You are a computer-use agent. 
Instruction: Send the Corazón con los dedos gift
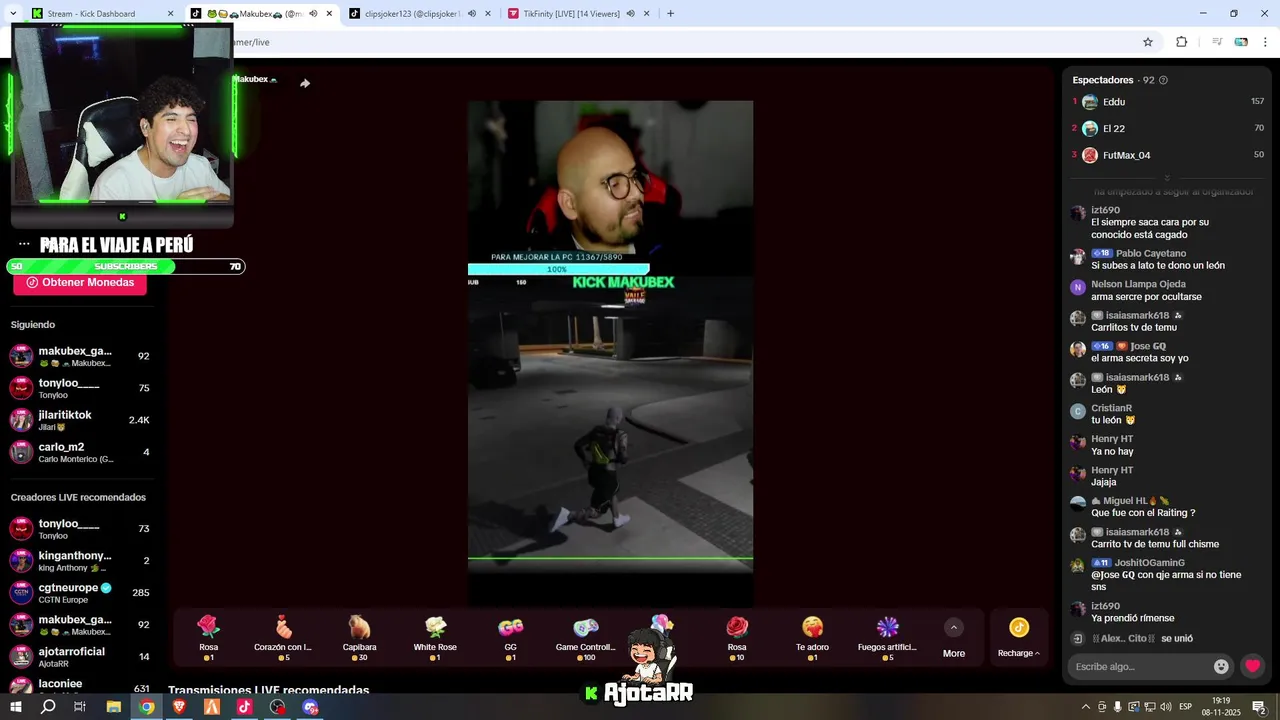click(283, 638)
